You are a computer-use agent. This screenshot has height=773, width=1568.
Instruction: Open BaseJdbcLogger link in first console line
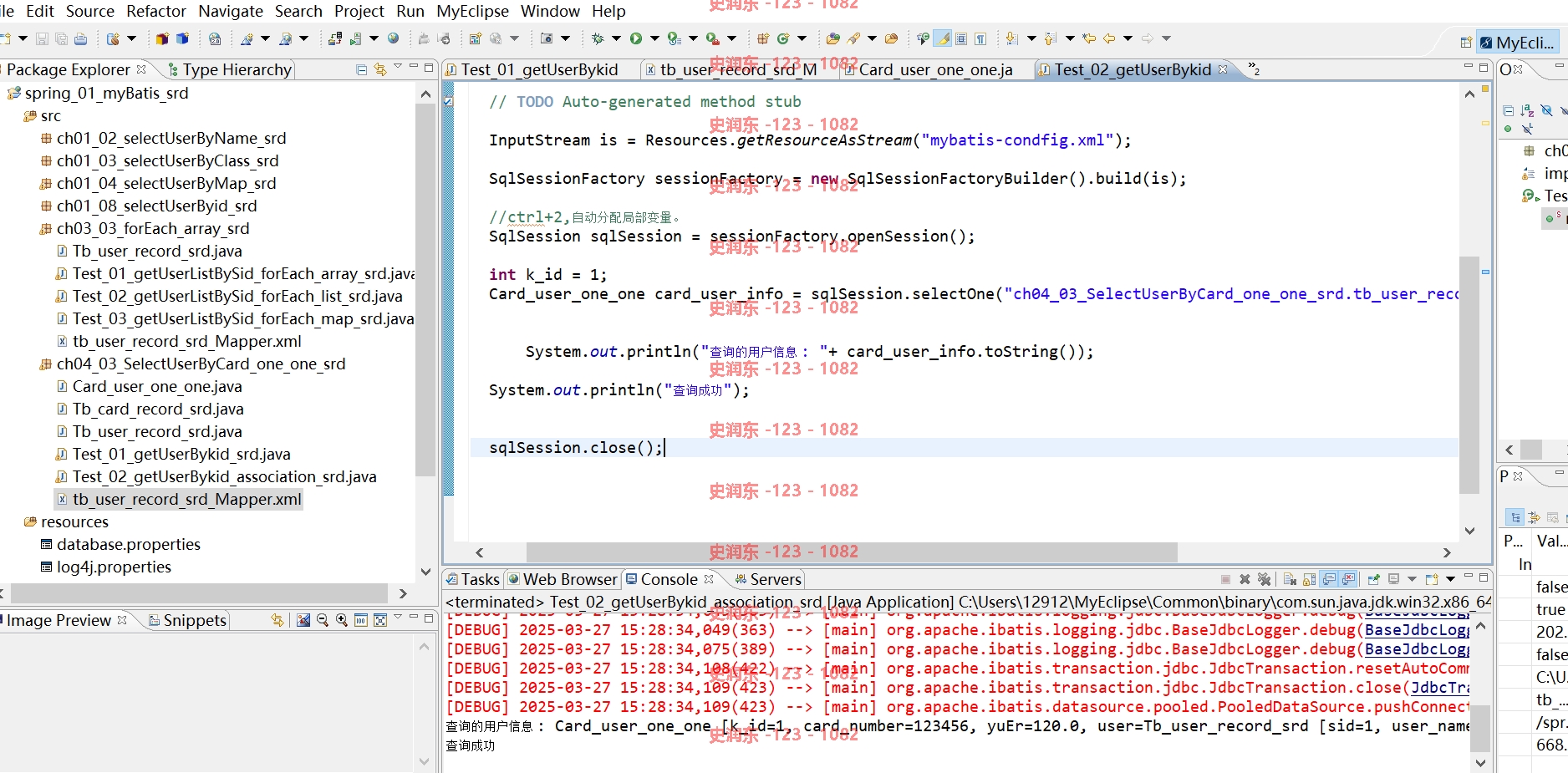(1418, 630)
